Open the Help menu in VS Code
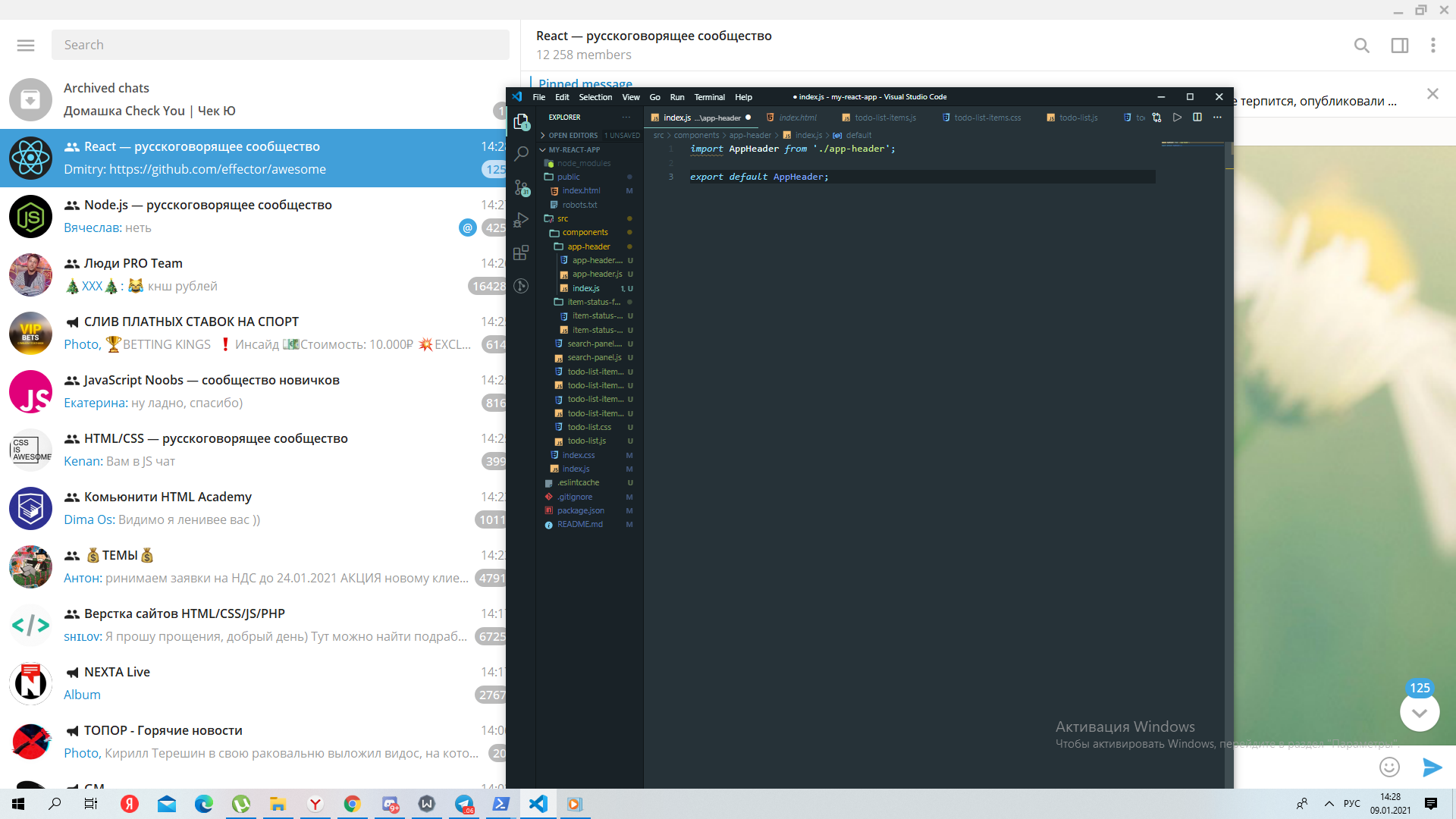The height and width of the screenshot is (819, 1456). pyautogui.click(x=743, y=97)
